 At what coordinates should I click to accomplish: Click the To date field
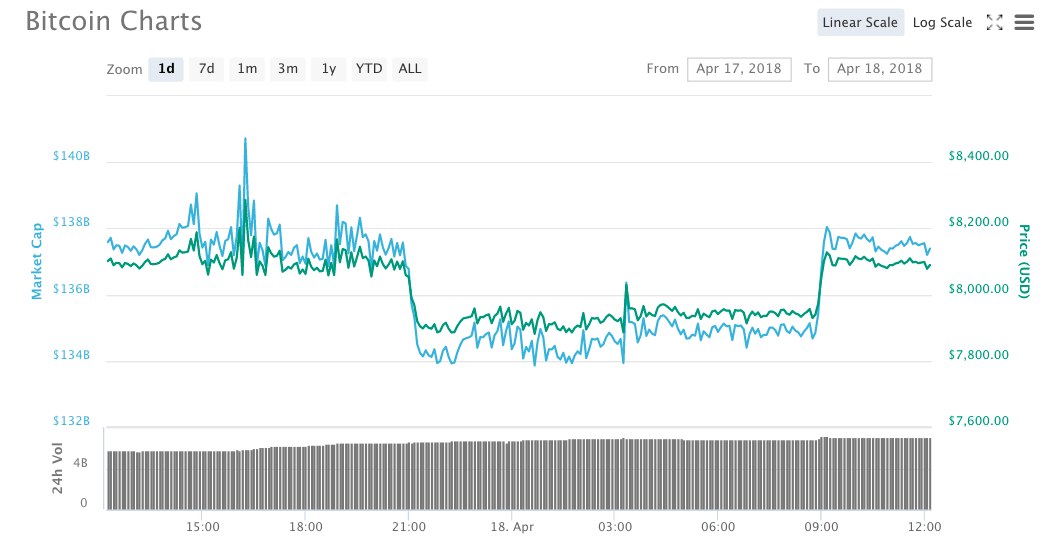tap(880, 69)
